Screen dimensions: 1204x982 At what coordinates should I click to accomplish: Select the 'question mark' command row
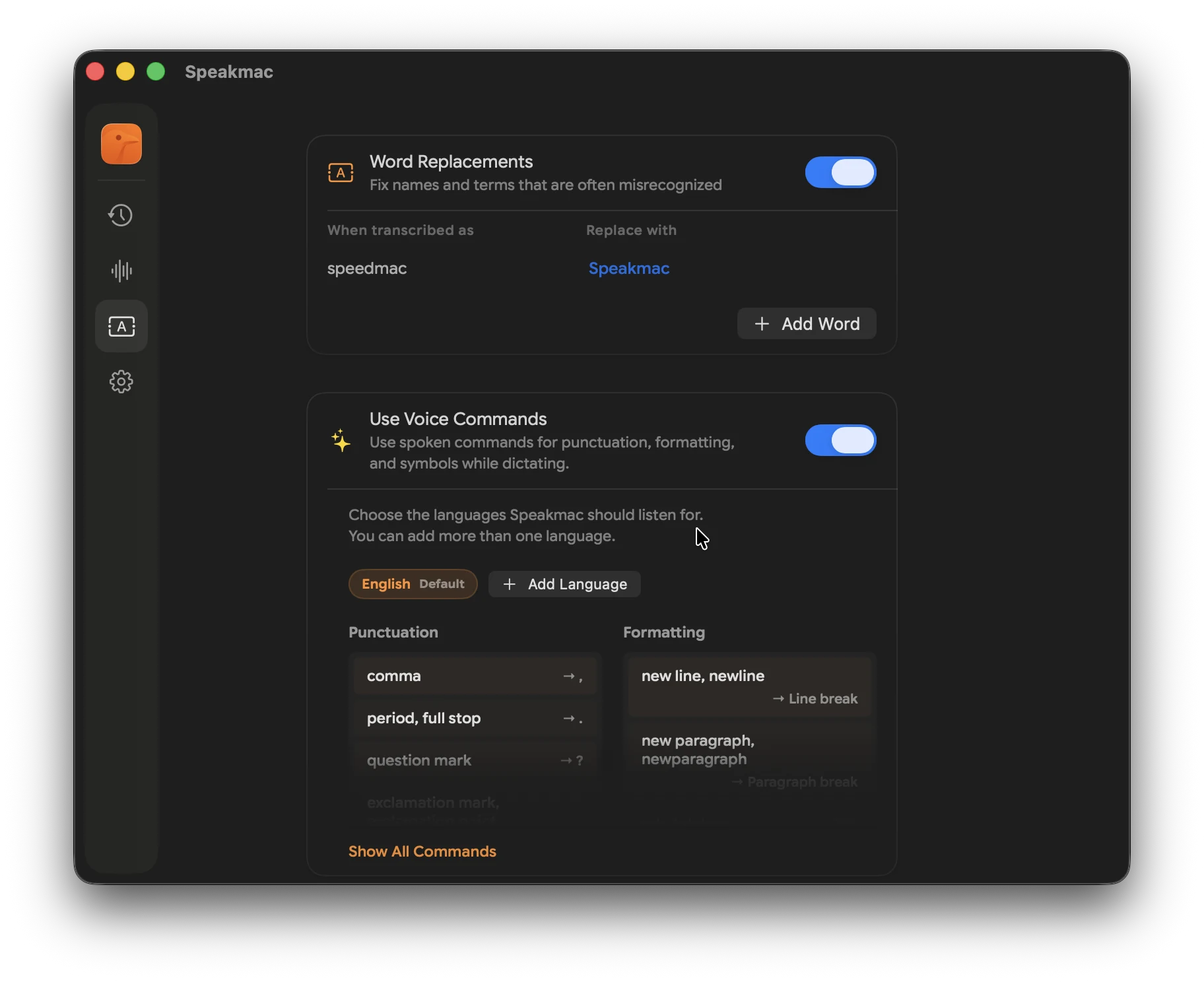click(x=475, y=760)
